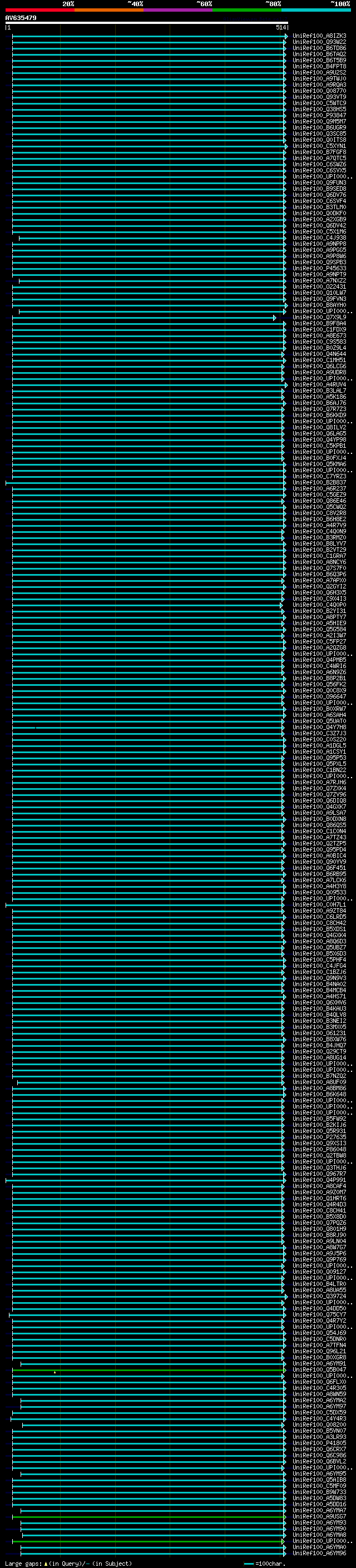This screenshot has height=1568, width=356.
Task: Select the UniRef100_B0XGR8 label
Action: pos(319,1357)
